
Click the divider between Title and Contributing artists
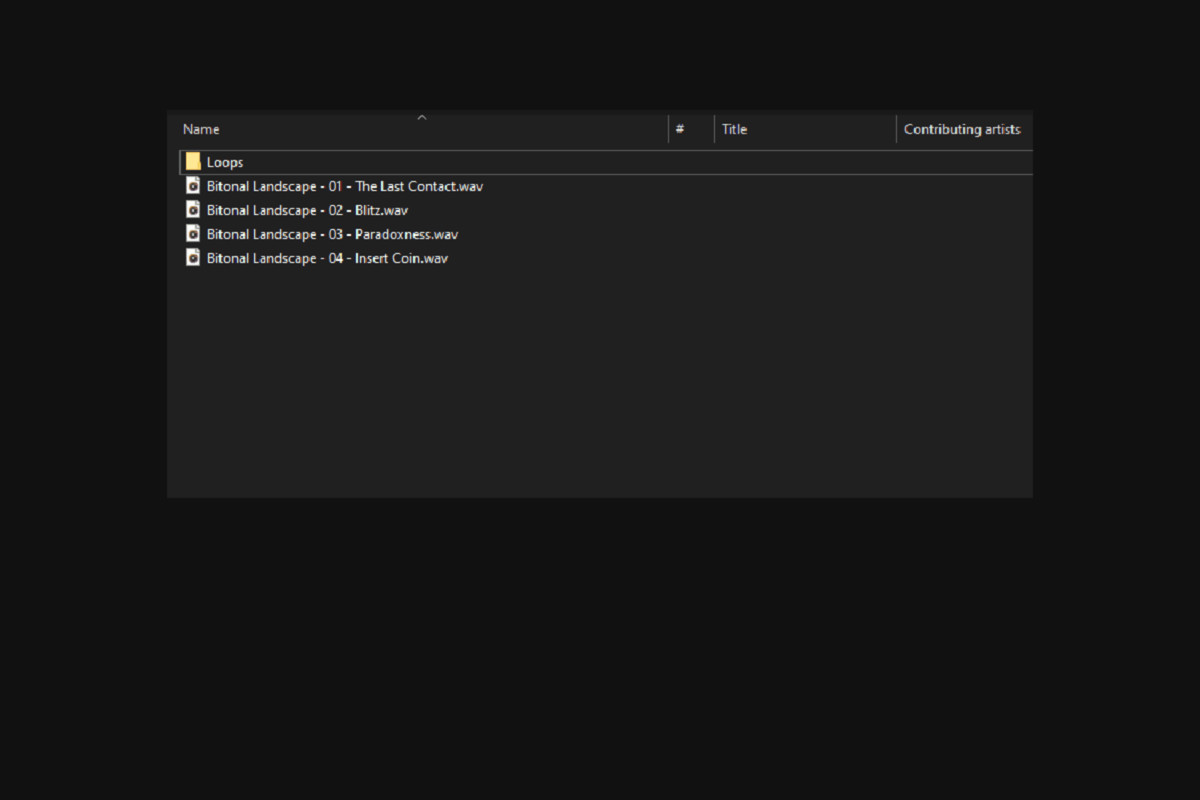tap(896, 129)
